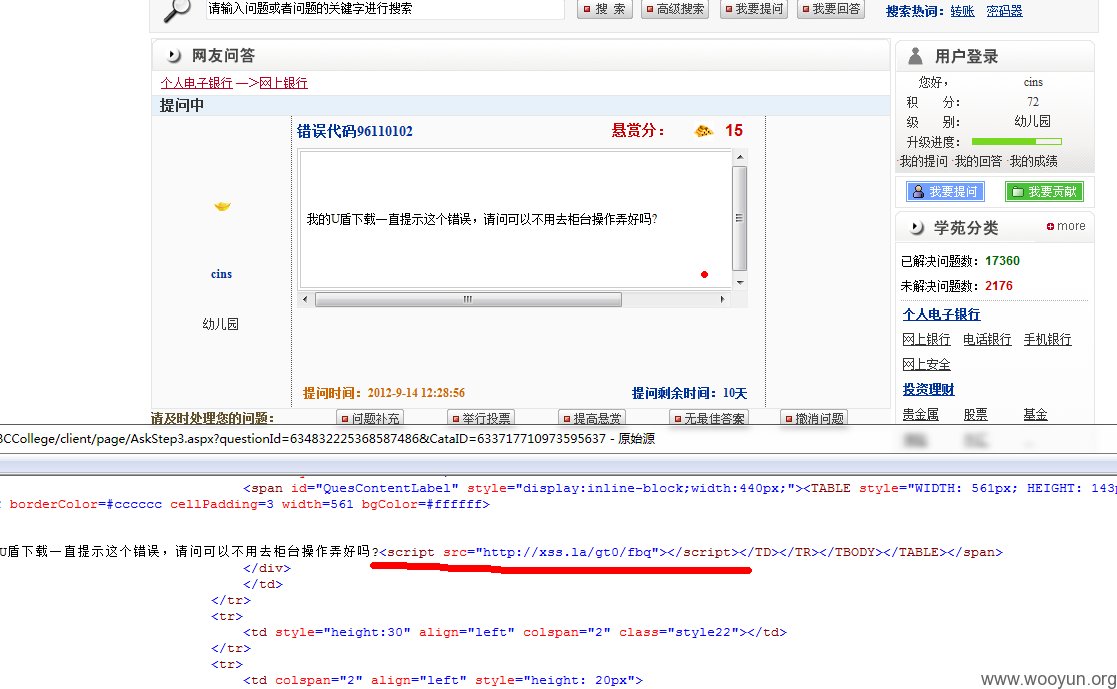1117x689 pixels.
Task: Click the 搜索 search button
Action: (604, 9)
